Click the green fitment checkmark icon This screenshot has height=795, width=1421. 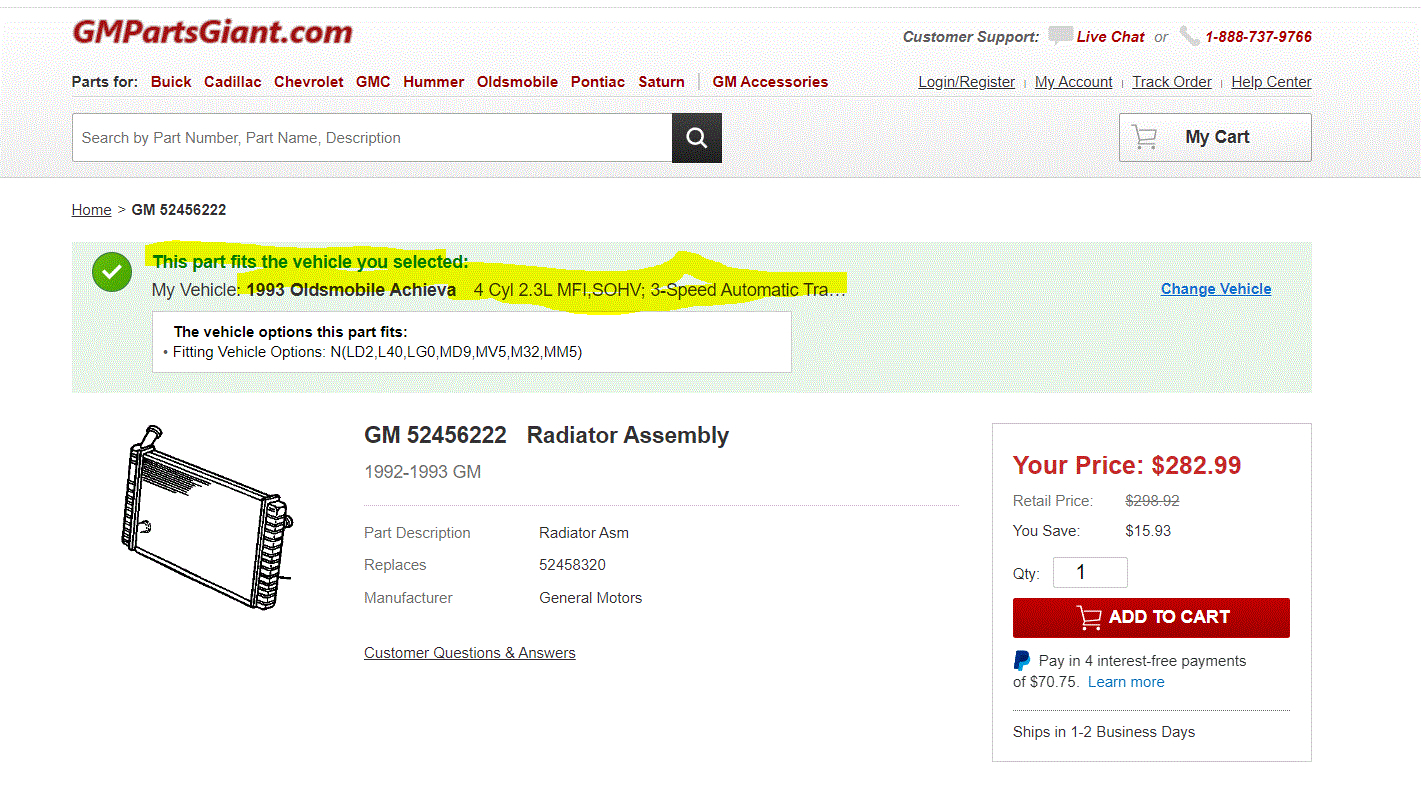coord(112,272)
